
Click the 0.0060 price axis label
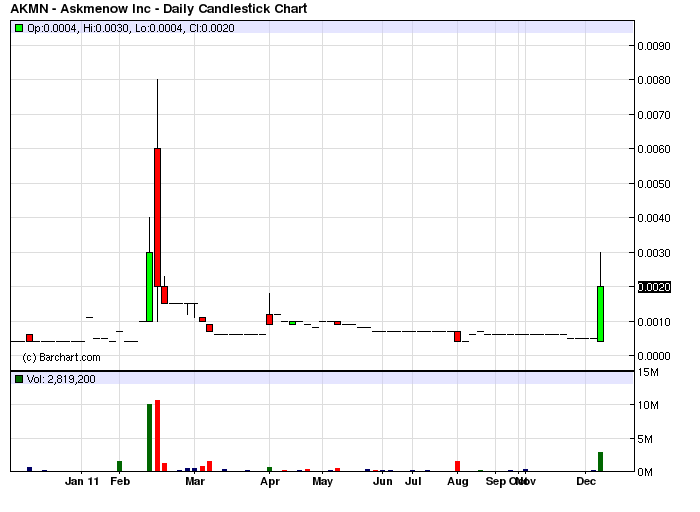pyautogui.click(x=654, y=149)
